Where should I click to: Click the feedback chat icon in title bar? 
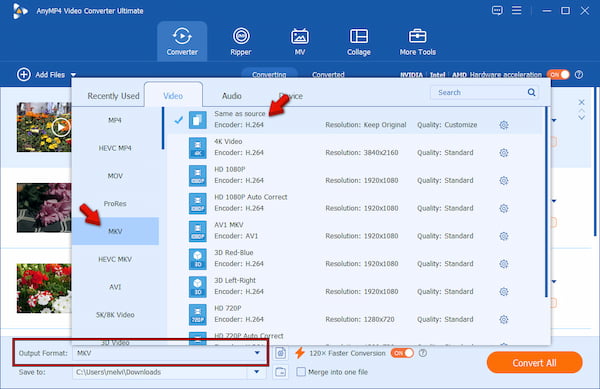click(x=497, y=10)
